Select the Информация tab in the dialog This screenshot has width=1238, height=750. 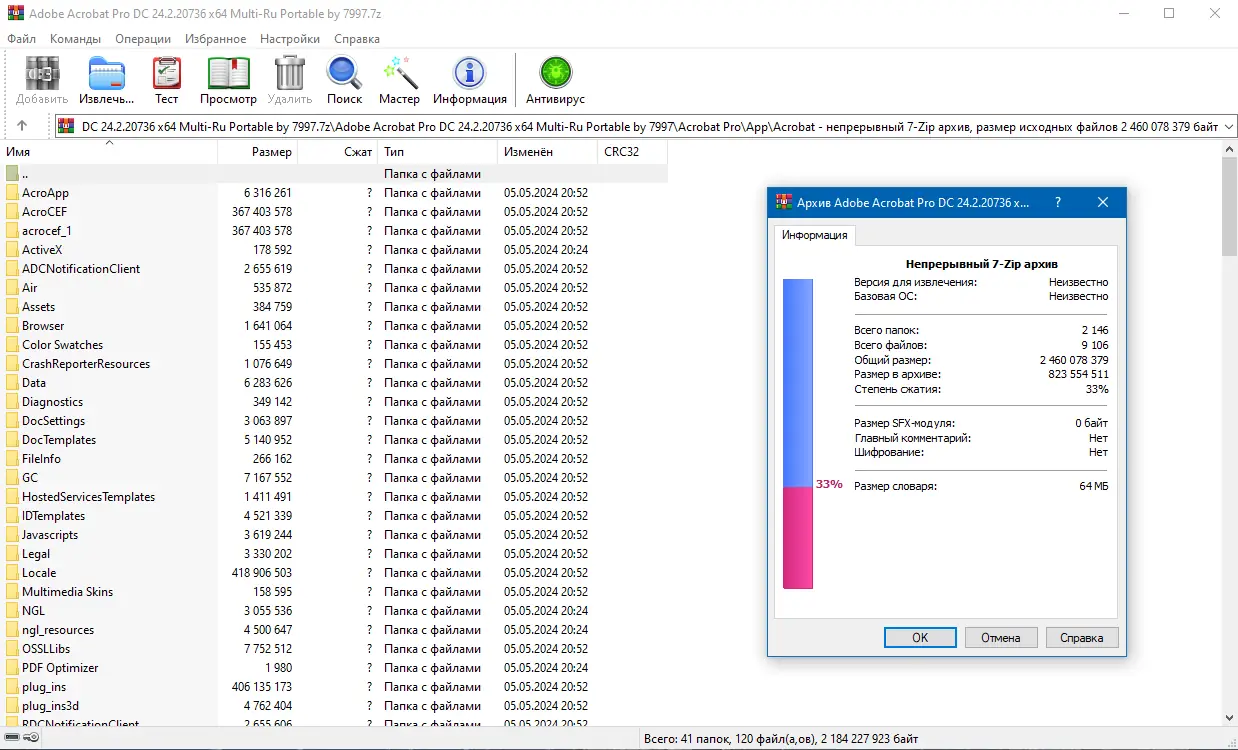coord(815,235)
